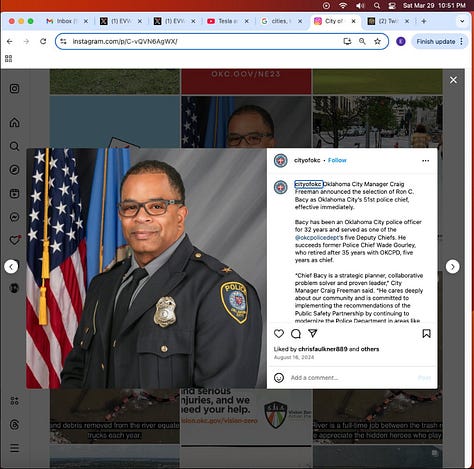This screenshot has width=474, height=469.
Task: Open chrisfaulkner889 liker profile
Action: pos(323,349)
